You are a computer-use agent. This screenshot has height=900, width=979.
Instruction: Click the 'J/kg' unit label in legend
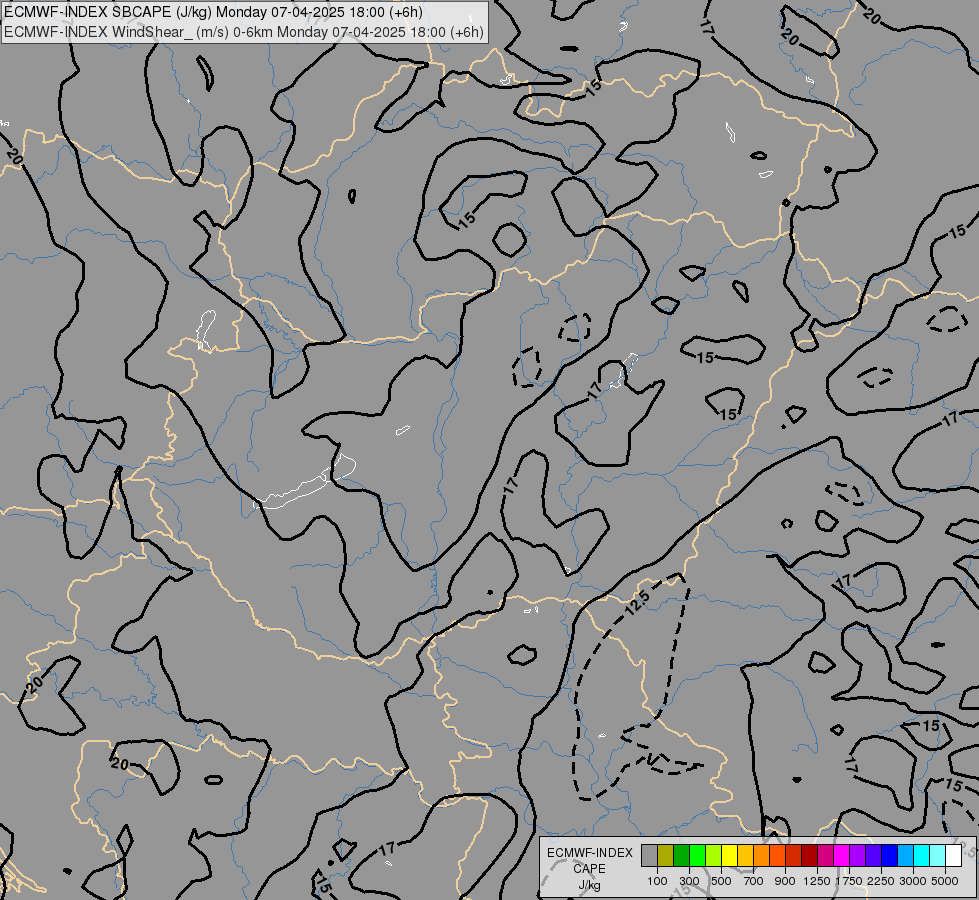[589, 885]
